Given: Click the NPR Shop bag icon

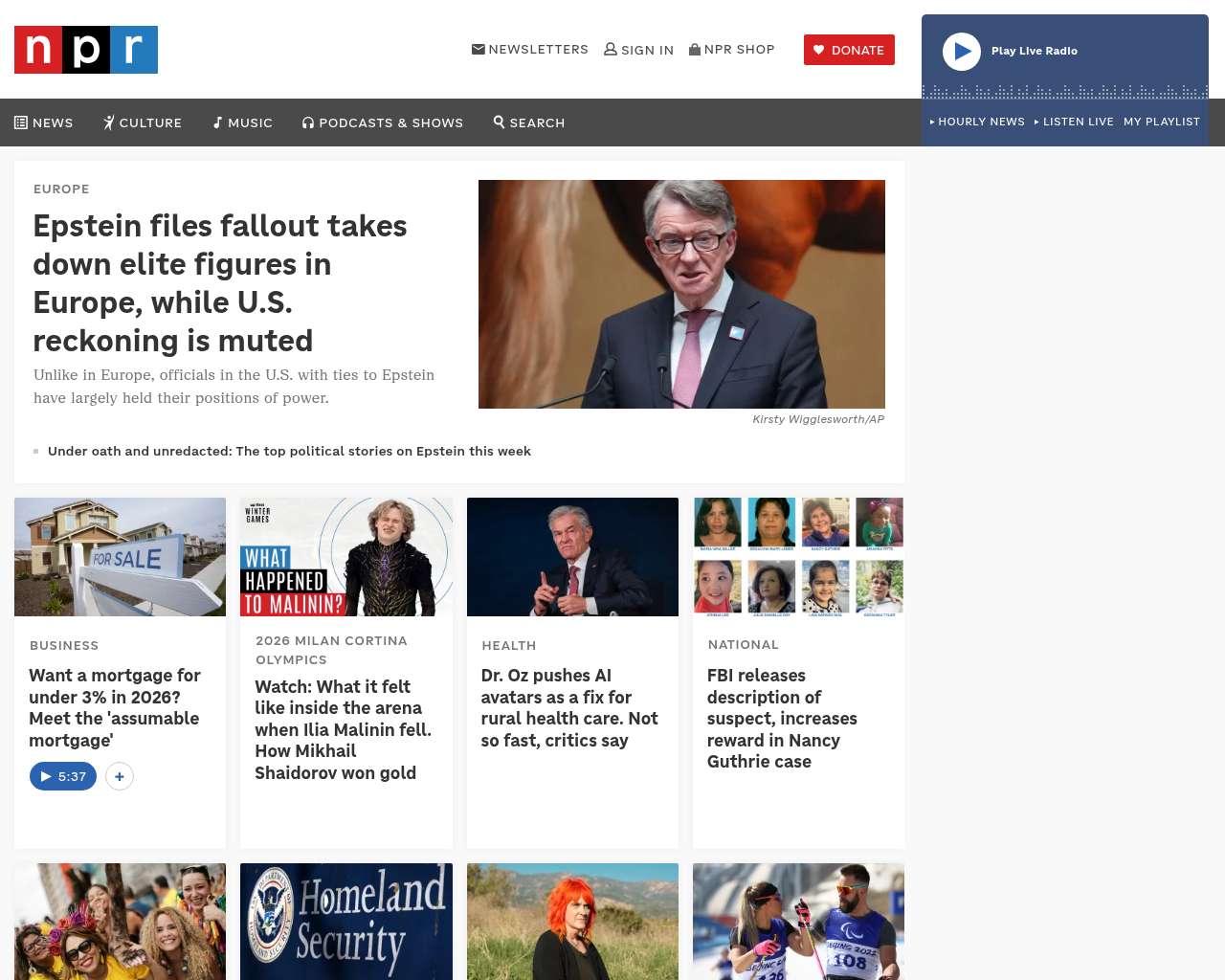Looking at the screenshot, I should coord(695,49).
